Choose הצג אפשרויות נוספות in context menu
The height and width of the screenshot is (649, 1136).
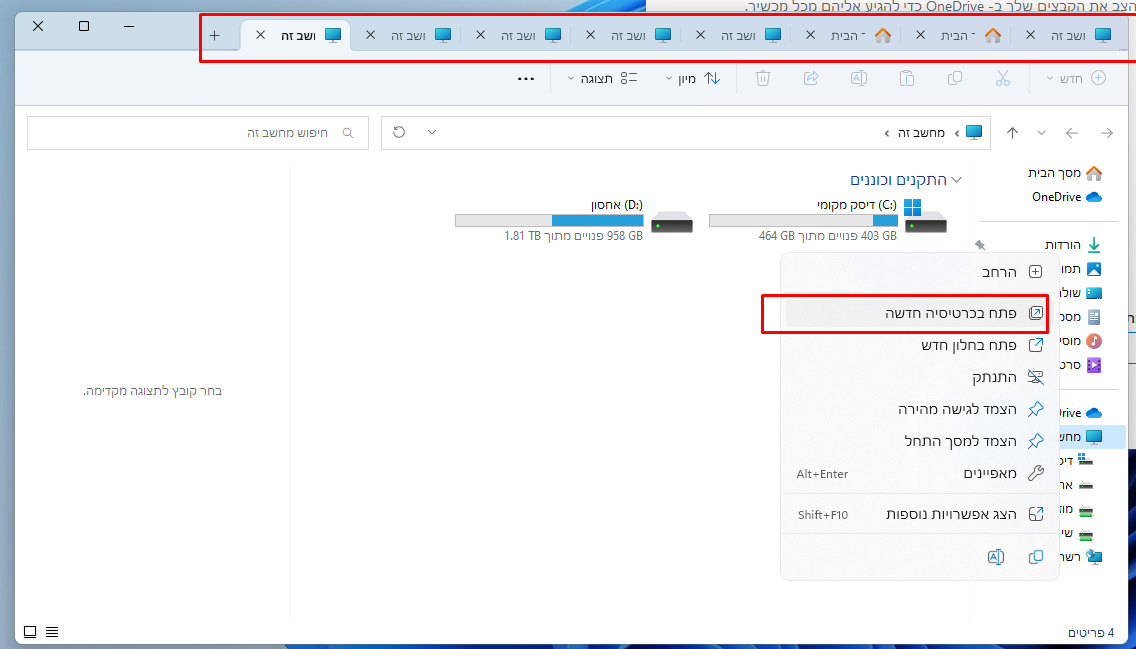coord(919,514)
